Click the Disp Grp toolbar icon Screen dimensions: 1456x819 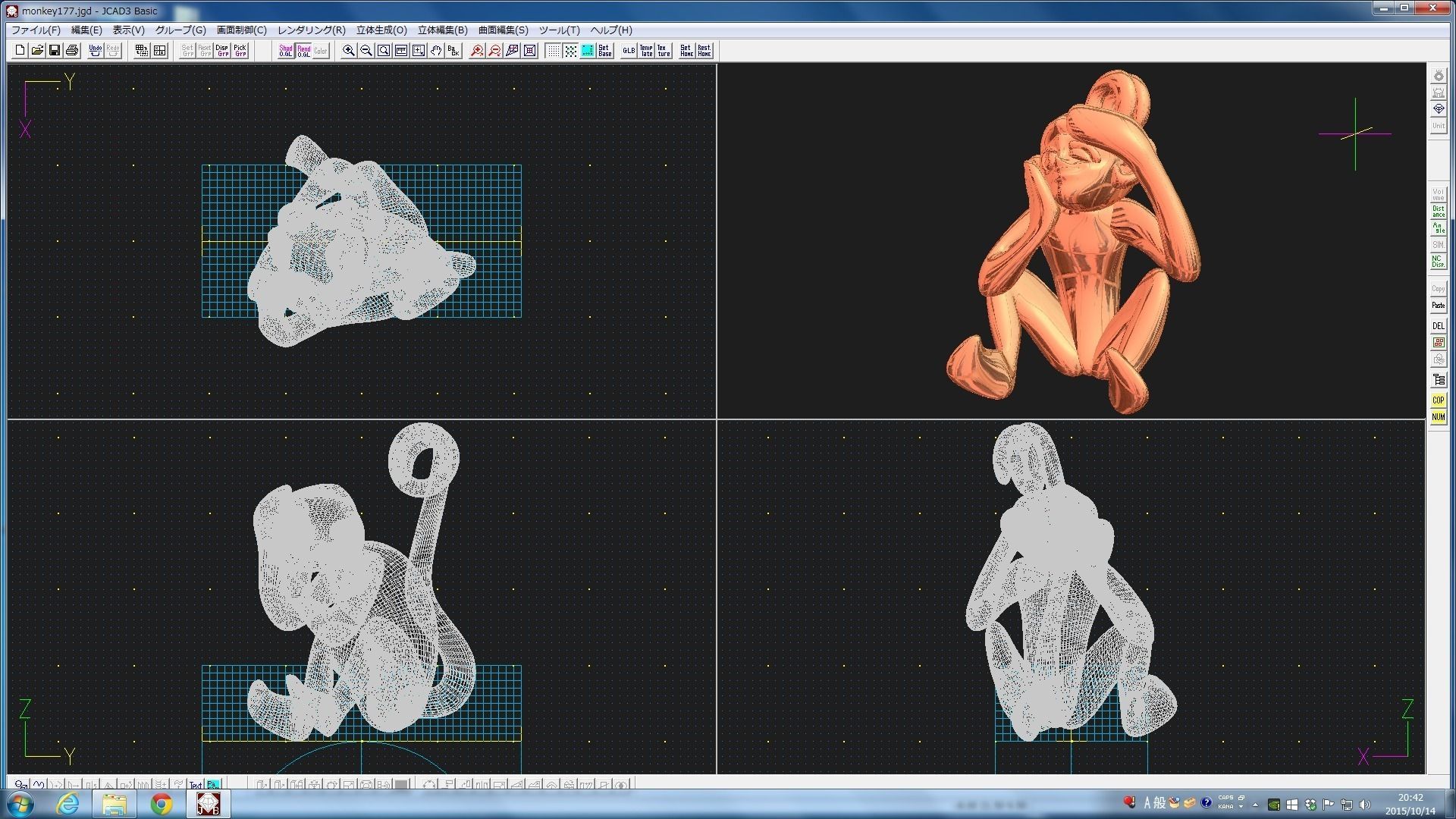(x=222, y=51)
